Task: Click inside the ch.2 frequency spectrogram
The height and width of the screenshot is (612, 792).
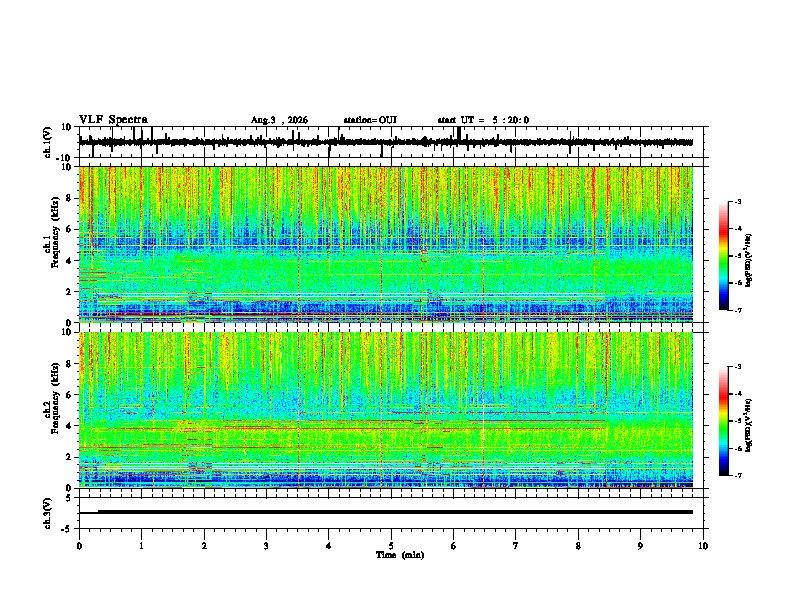Action: coord(386,410)
